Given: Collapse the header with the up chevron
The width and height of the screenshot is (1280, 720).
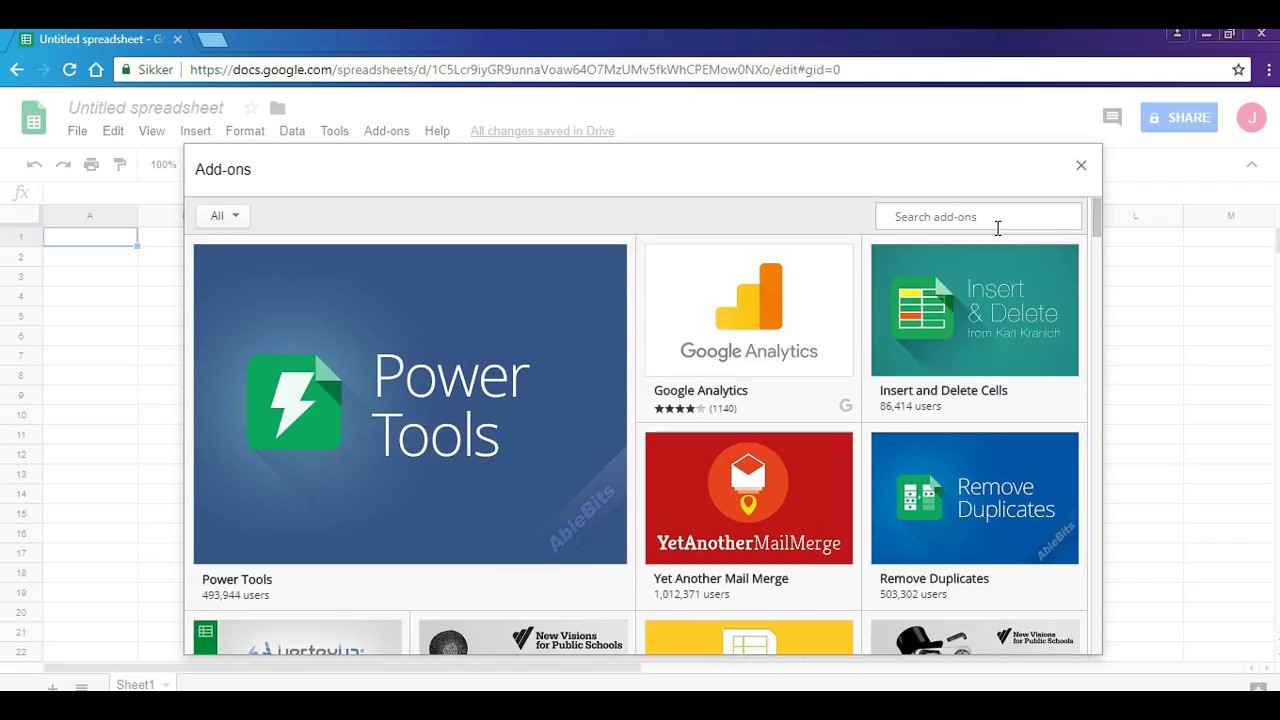Looking at the screenshot, I should [x=1251, y=164].
